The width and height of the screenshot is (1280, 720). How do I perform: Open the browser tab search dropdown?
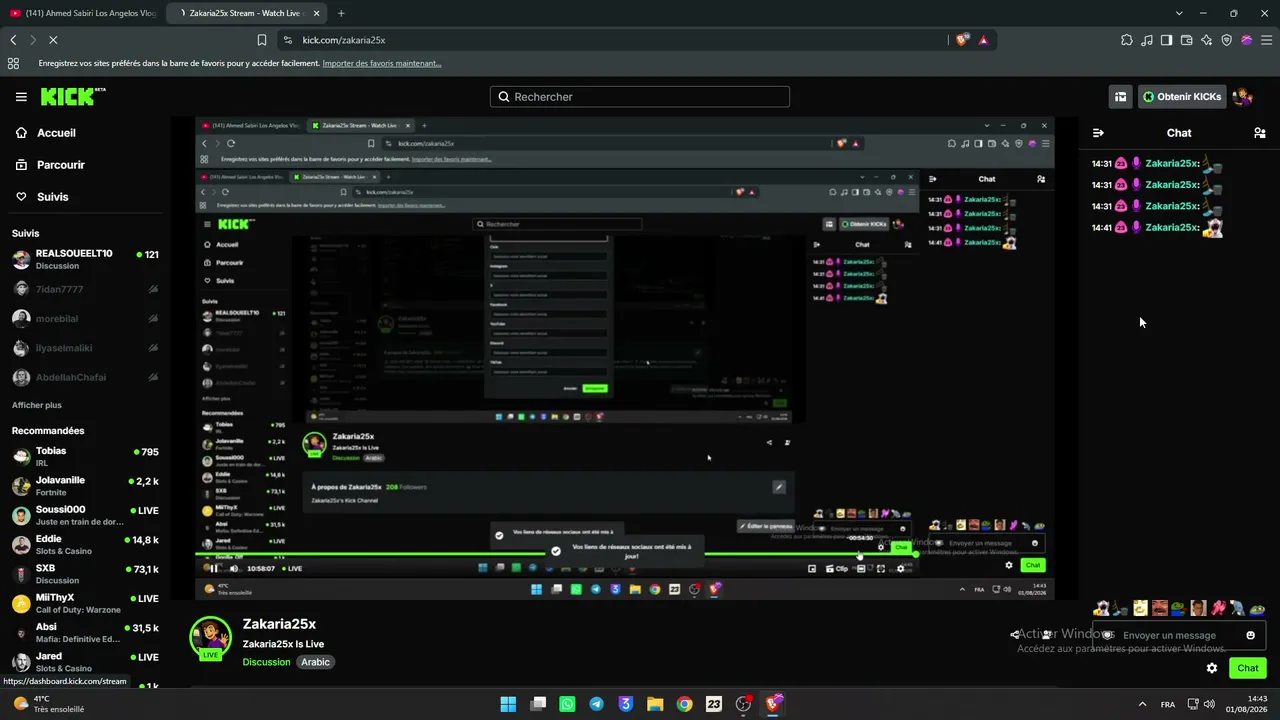point(1179,13)
